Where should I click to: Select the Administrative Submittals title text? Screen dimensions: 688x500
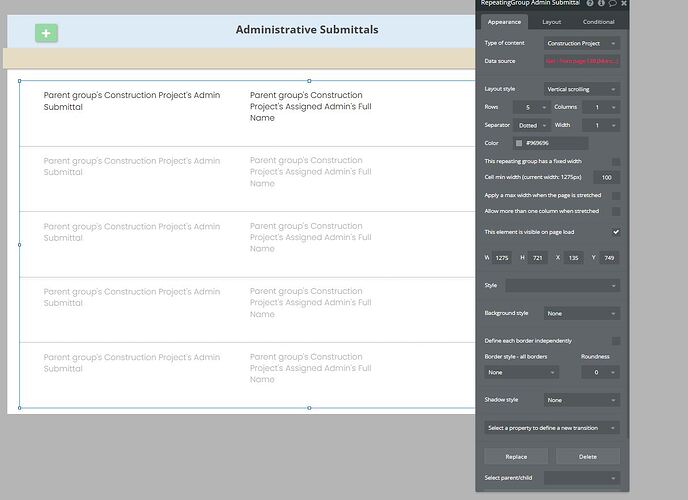(307, 30)
